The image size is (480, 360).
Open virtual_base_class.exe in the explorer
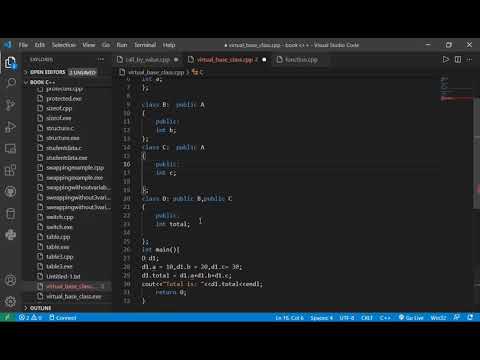pyautogui.click(x=74, y=296)
